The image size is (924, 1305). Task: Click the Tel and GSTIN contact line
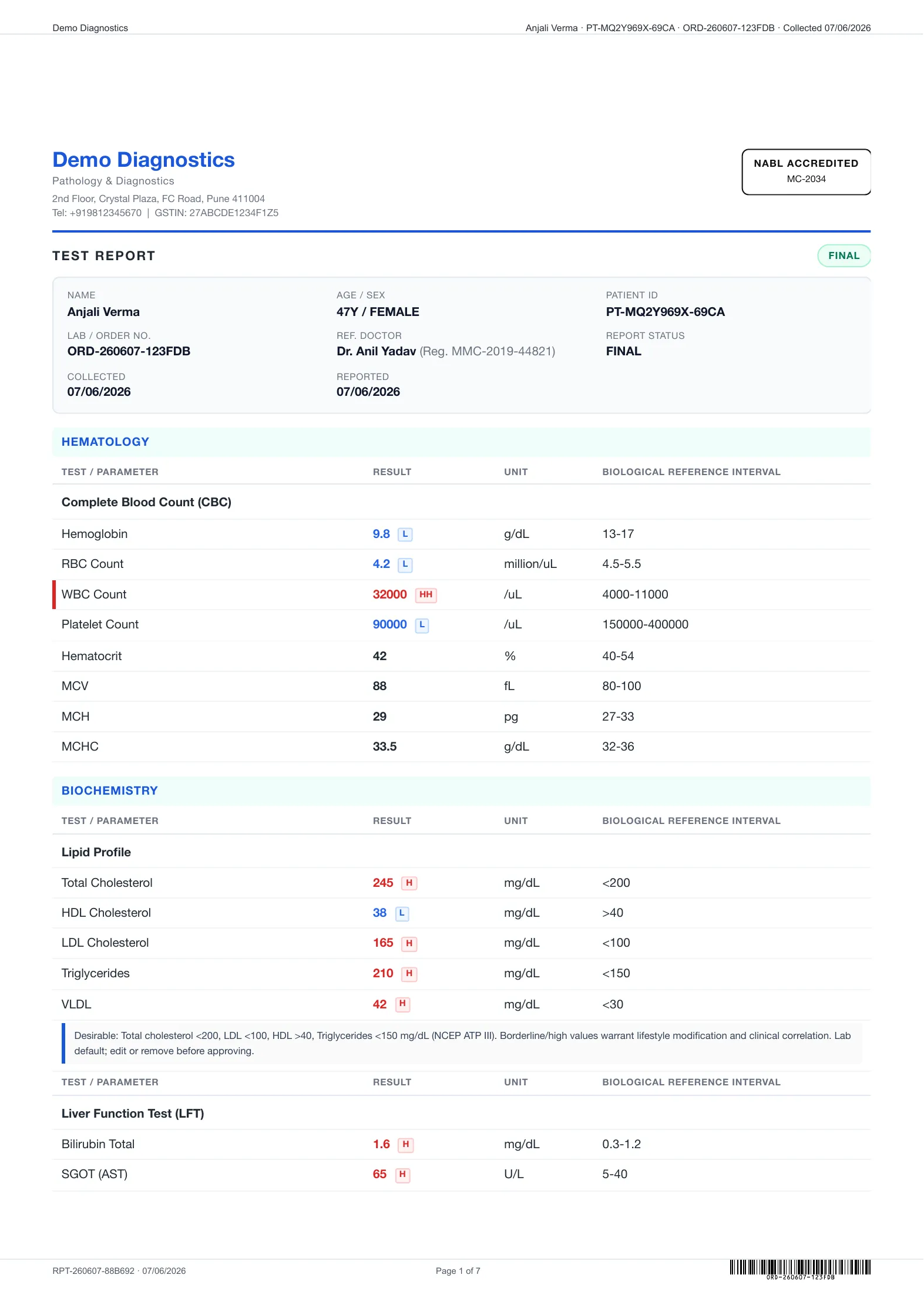click(x=166, y=213)
